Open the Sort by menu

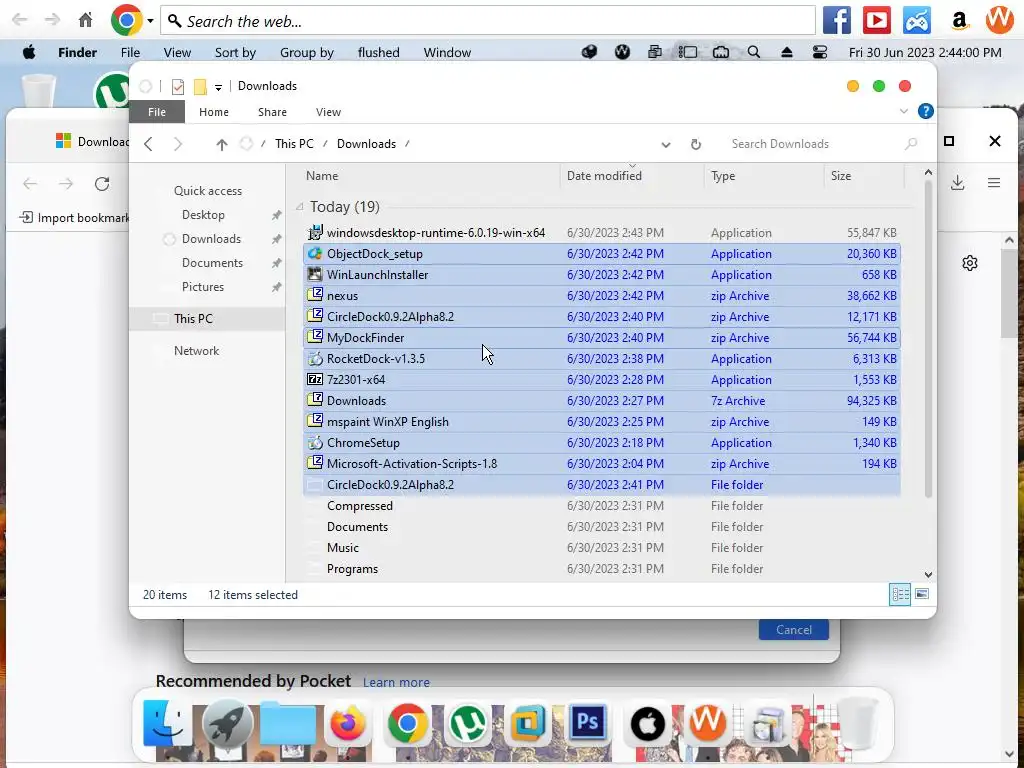click(235, 52)
